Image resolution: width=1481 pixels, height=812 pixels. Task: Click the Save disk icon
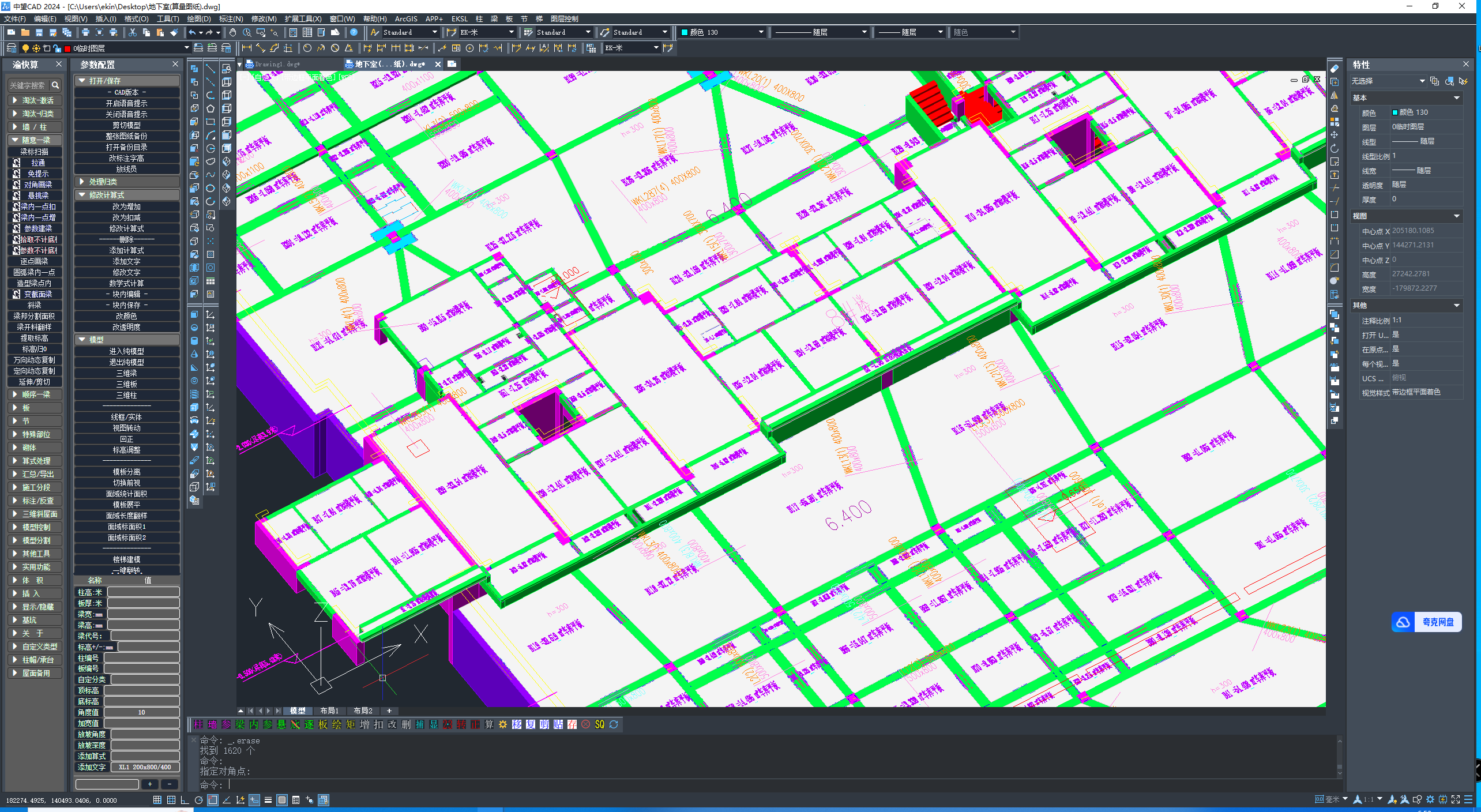tap(39, 32)
